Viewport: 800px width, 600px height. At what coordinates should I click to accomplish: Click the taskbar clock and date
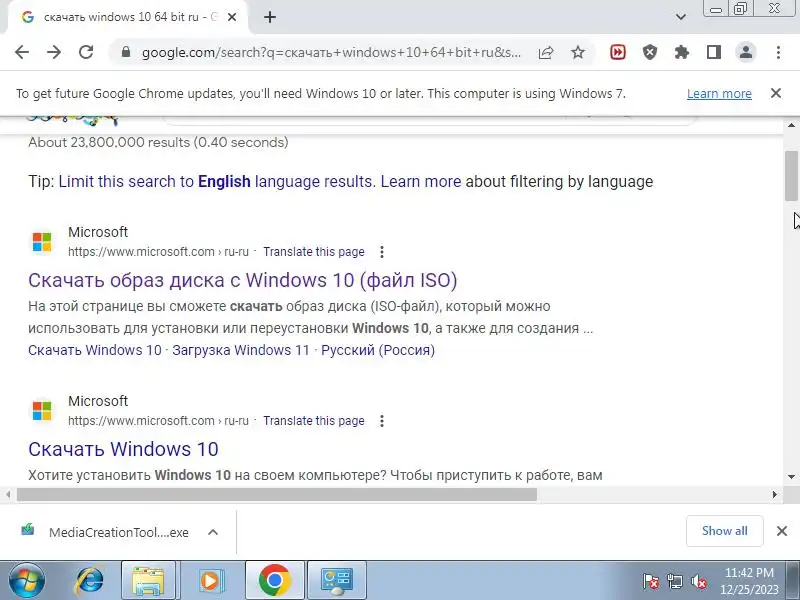[x=749, y=581]
